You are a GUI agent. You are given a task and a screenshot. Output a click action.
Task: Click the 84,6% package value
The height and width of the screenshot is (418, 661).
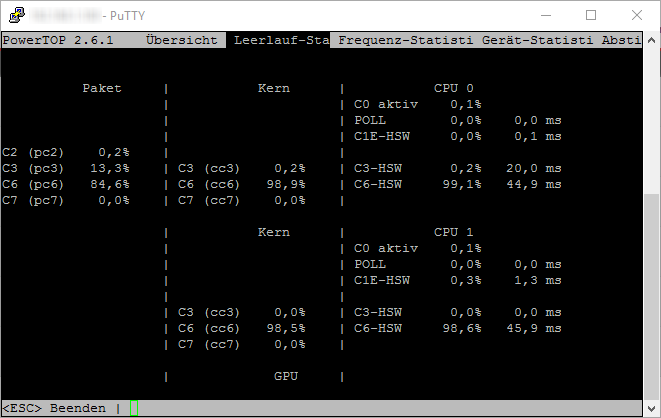click(110, 184)
